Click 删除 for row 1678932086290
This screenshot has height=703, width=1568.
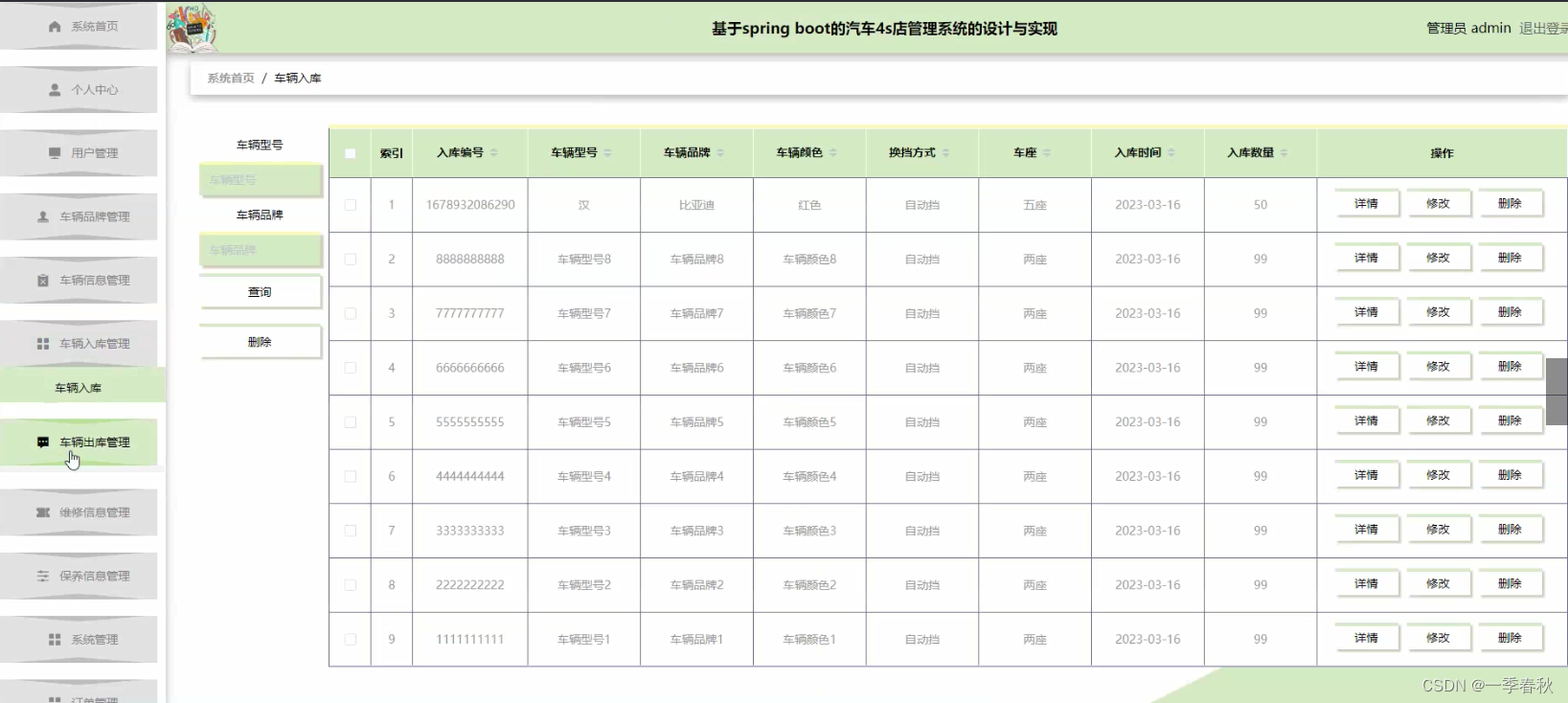click(1510, 204)
